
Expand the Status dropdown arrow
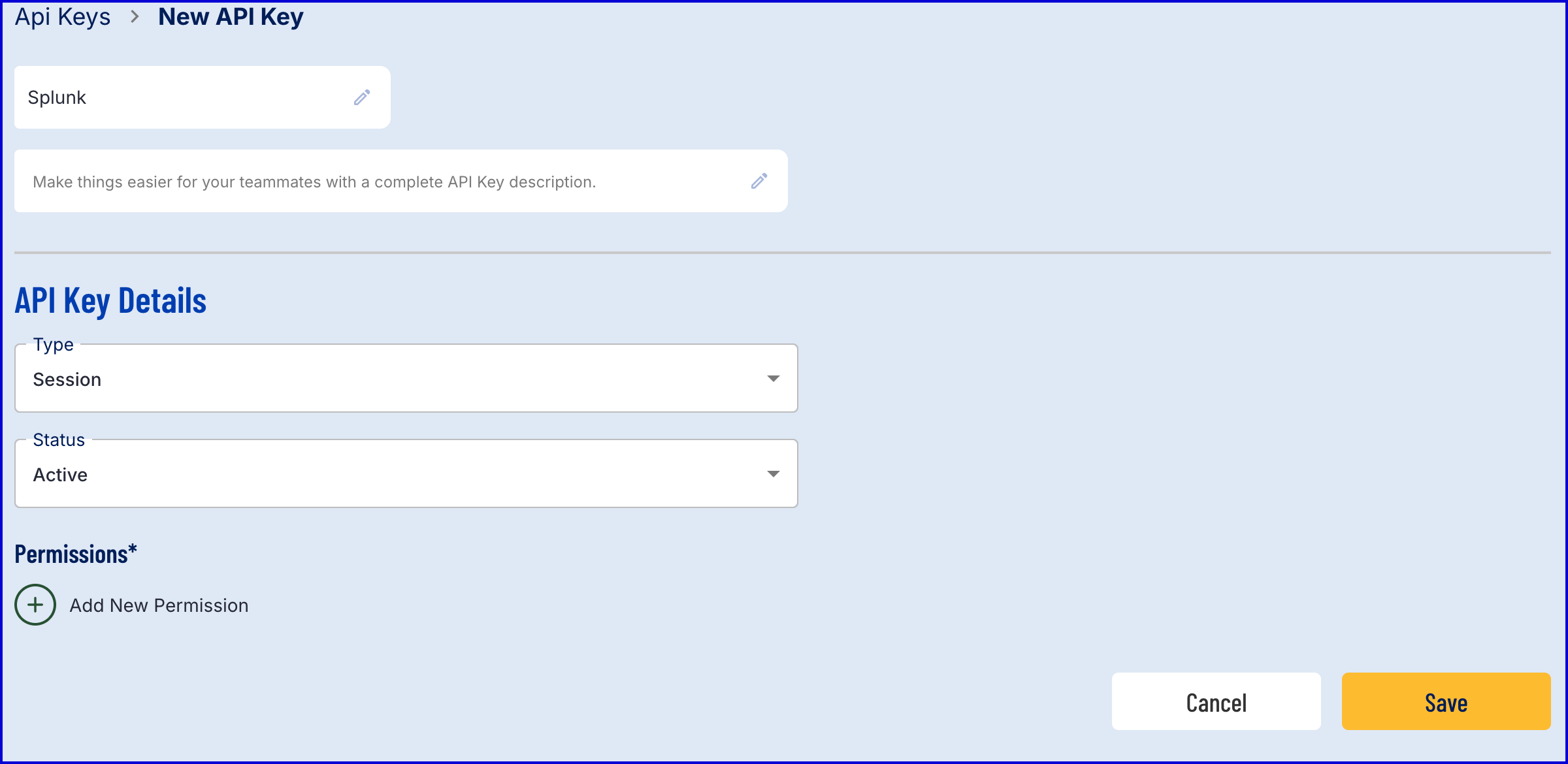tap(773, 474)
